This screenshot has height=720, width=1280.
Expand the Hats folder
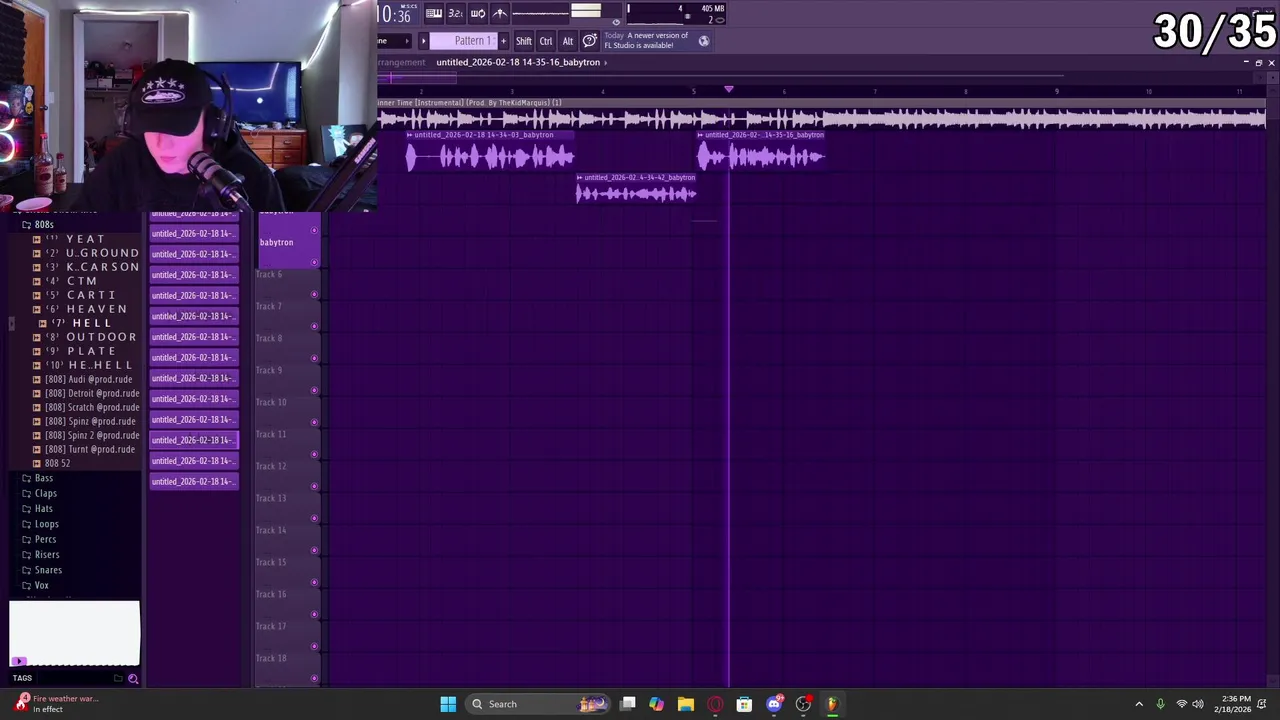38,508
